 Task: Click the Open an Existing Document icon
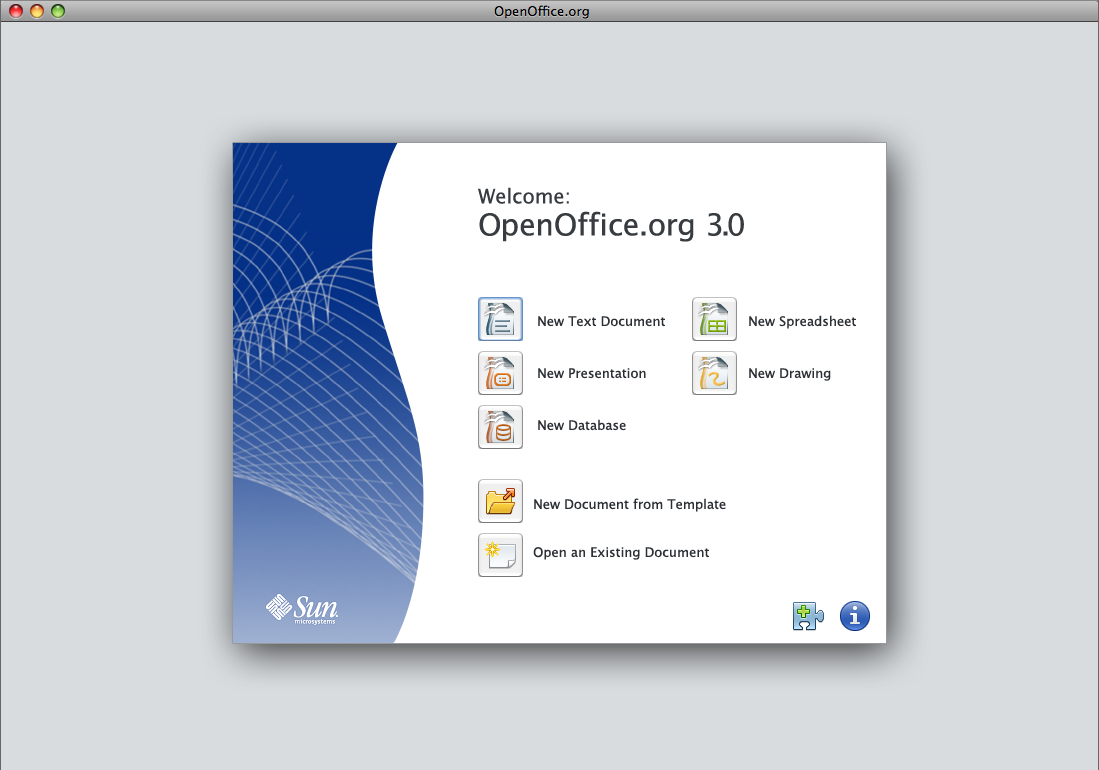click(x=500, y=555)
